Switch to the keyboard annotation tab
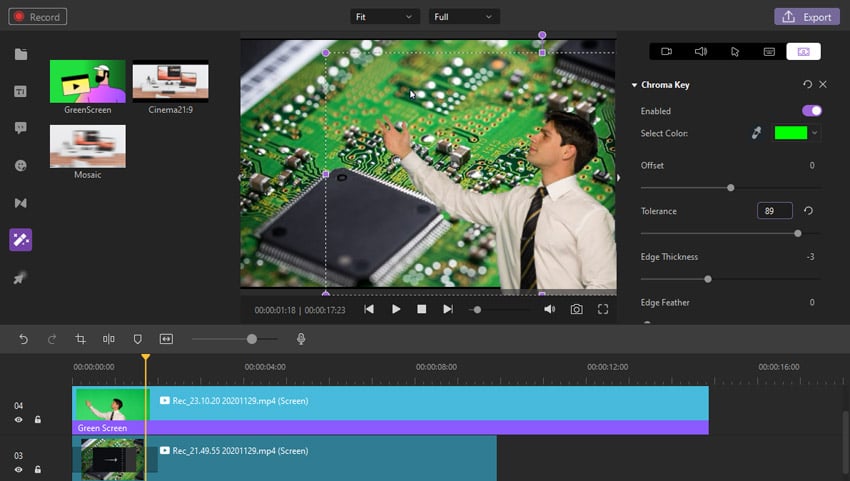The width and height of the screenshot is (850, 481). click(769, 52)
